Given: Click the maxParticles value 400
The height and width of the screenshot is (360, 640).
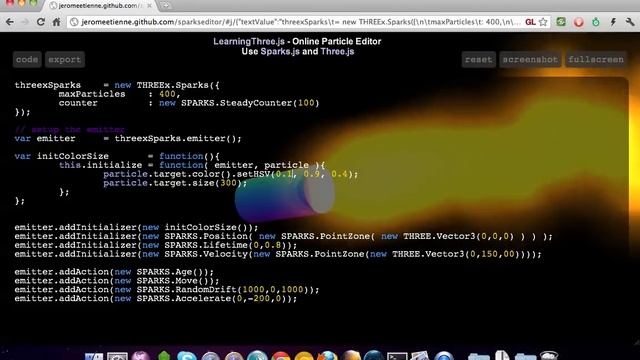Looking at the screenshot, I should click(x=167, y=94).
